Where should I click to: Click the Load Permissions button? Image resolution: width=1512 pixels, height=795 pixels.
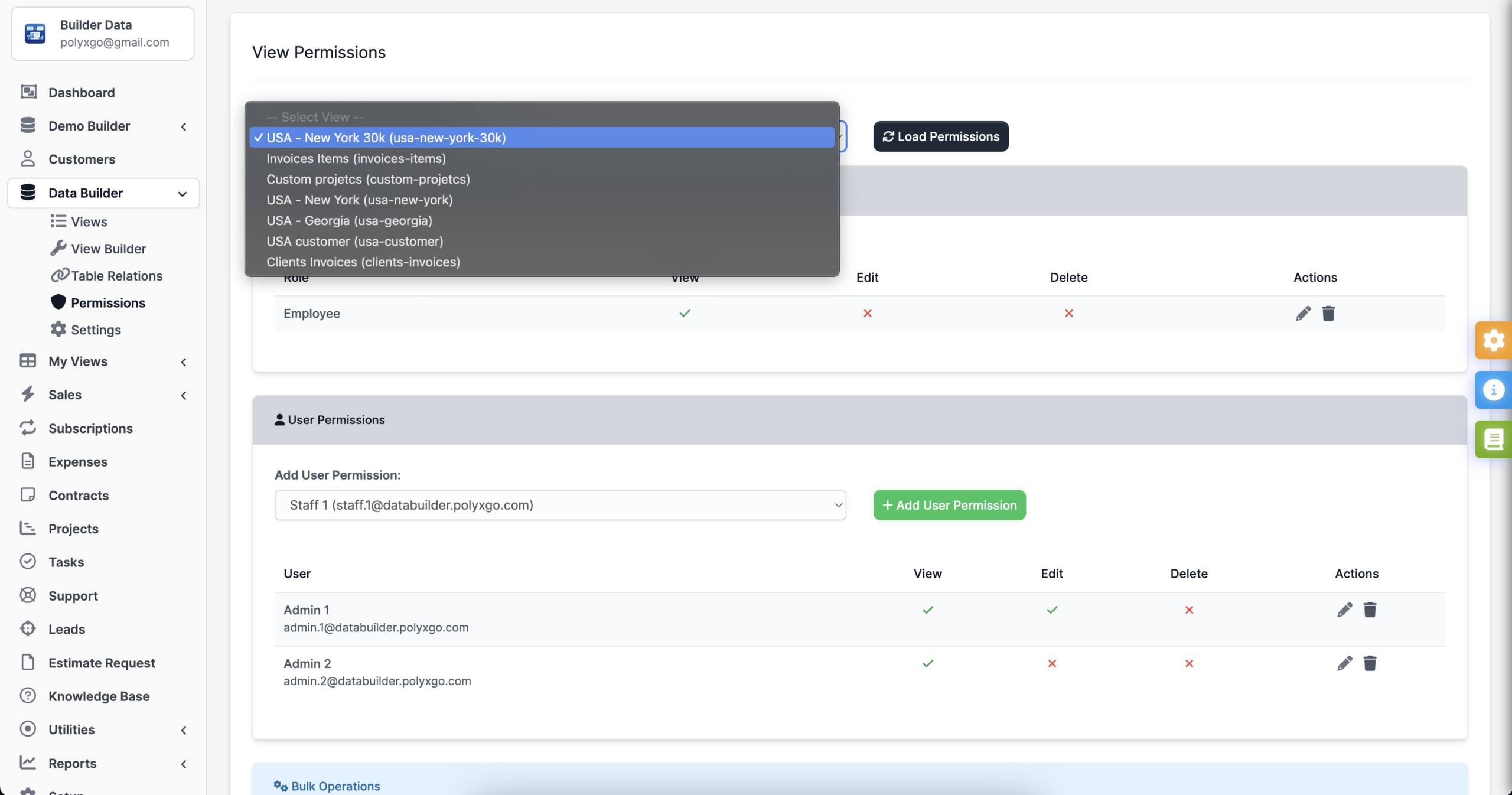point(940,136)
